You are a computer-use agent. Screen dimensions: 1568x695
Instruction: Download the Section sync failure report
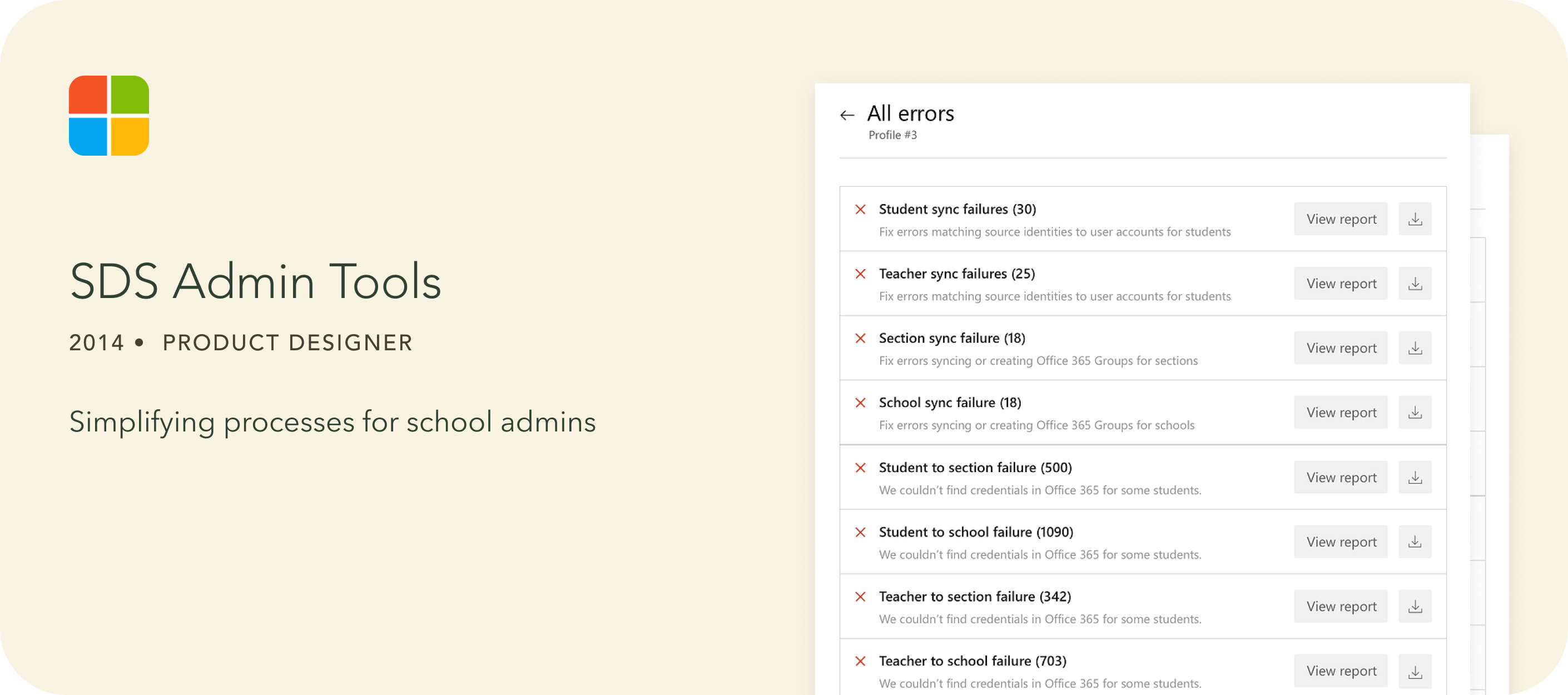pyautogui.click(x=1415, y=348)
